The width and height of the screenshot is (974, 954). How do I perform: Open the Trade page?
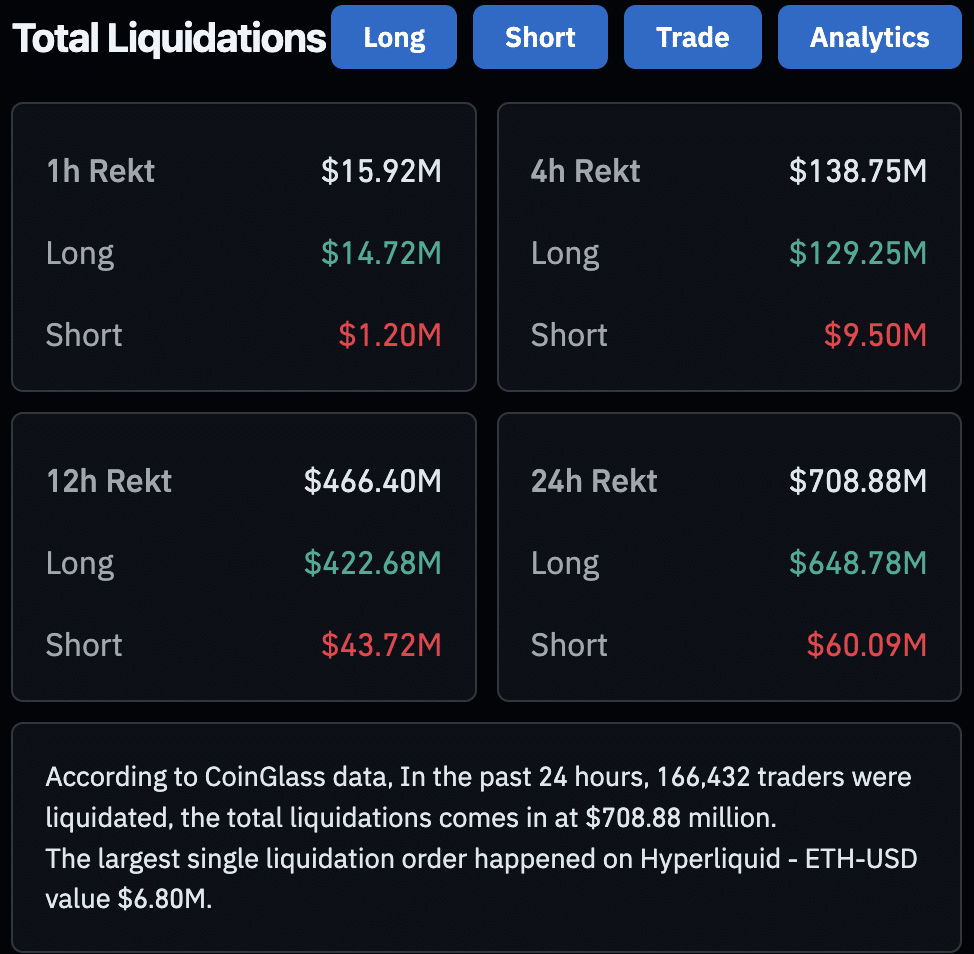coord(692,37)
